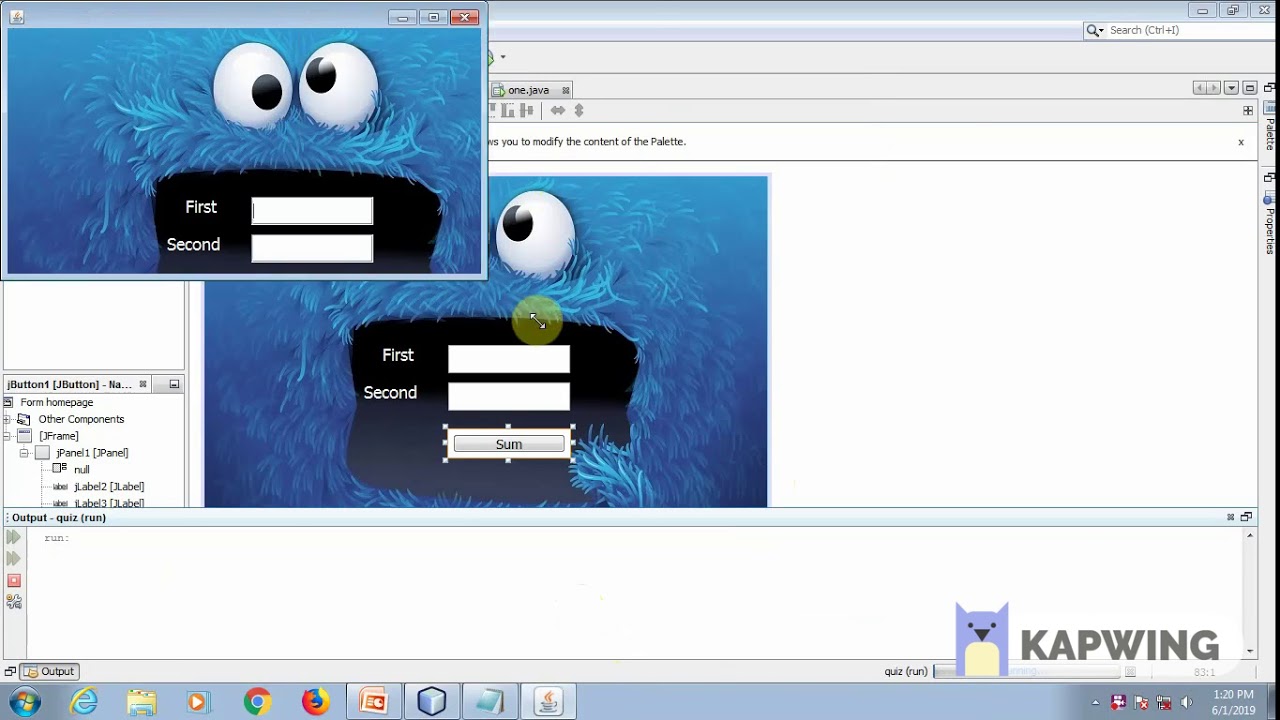Viewport: 1280px width, 720px height.
Task: Dismiss the Palette hint with x
Action: pyautogui.click(x=1241, y=142)
